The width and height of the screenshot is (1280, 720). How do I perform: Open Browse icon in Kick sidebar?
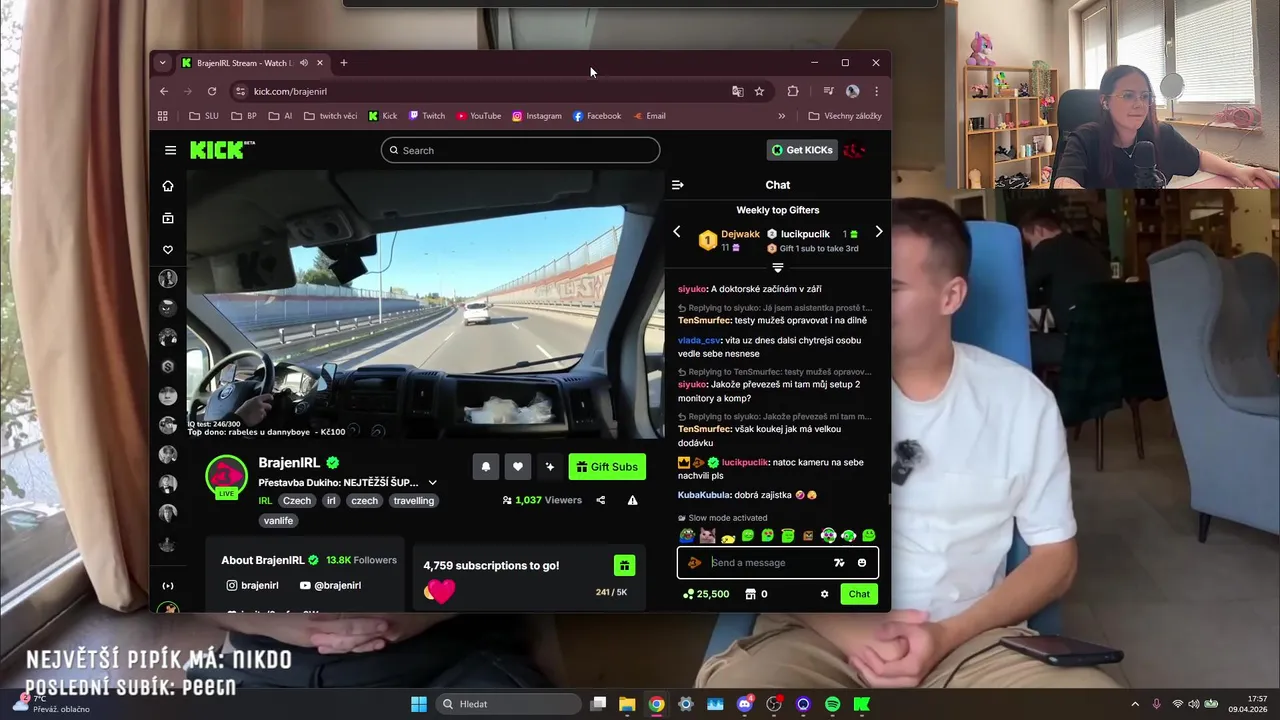point(168,218)
